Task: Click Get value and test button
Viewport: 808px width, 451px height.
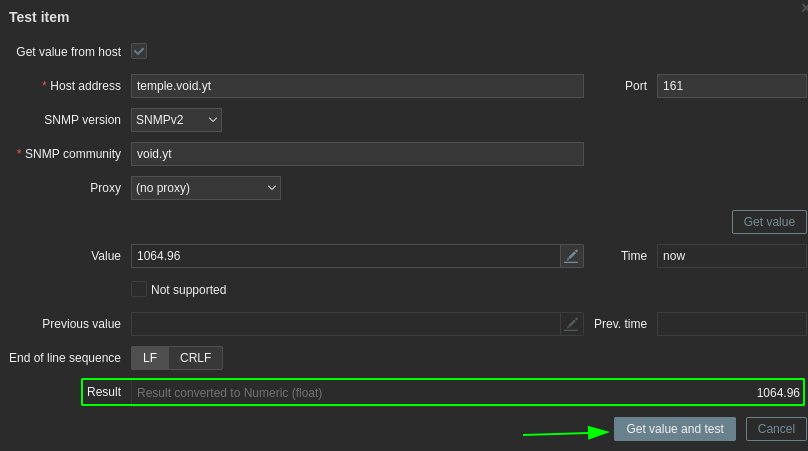Action: [675, 429]
